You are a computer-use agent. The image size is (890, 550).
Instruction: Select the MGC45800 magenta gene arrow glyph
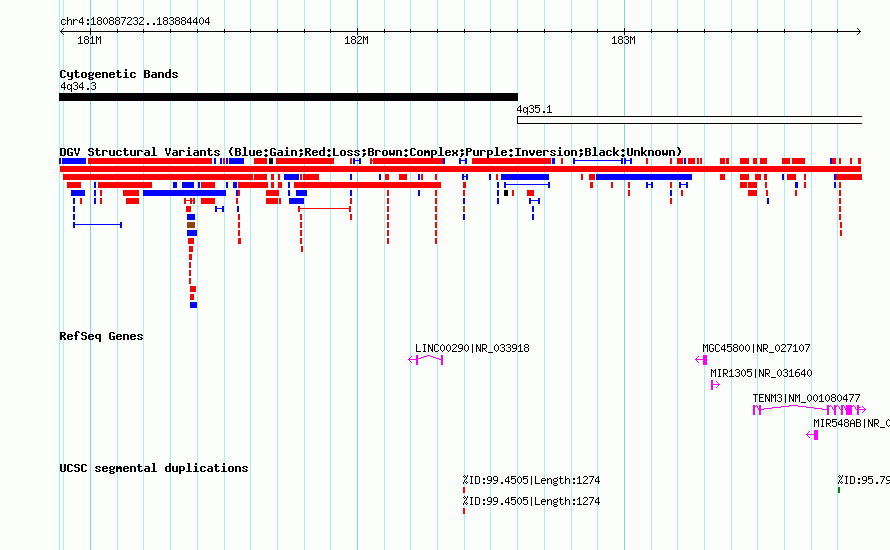[701, 360]
